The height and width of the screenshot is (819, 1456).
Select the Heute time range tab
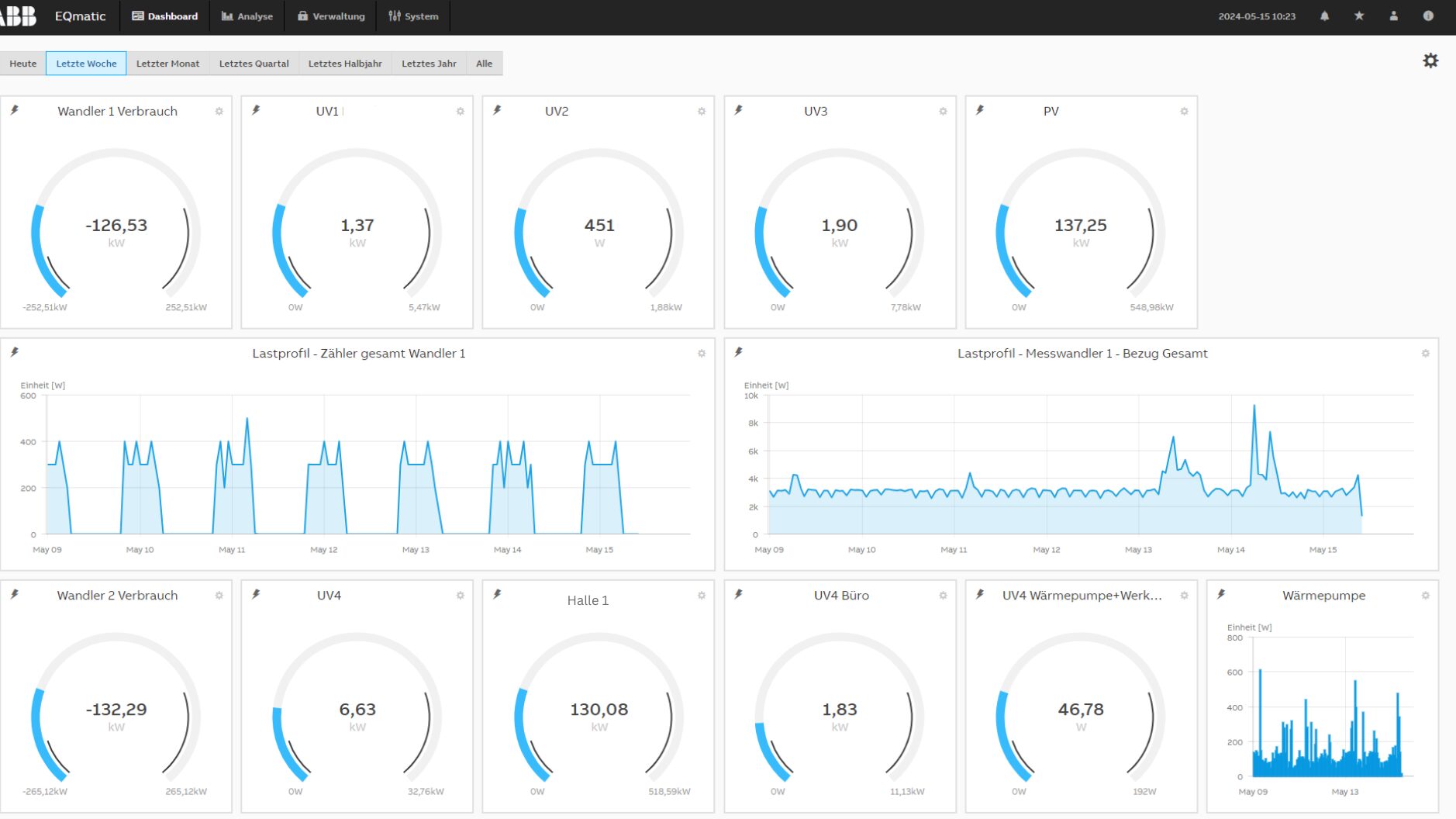point(22,64)
